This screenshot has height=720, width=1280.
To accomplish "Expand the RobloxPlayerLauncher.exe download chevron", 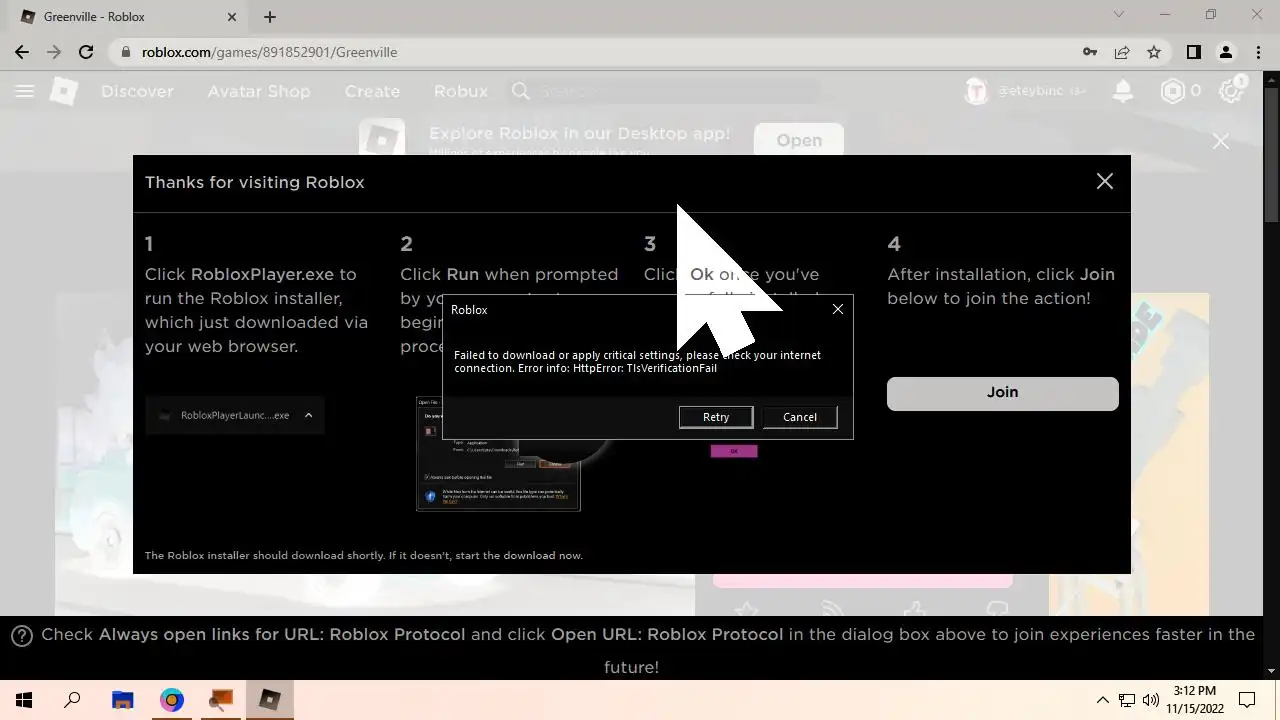I will pos(308,415).
